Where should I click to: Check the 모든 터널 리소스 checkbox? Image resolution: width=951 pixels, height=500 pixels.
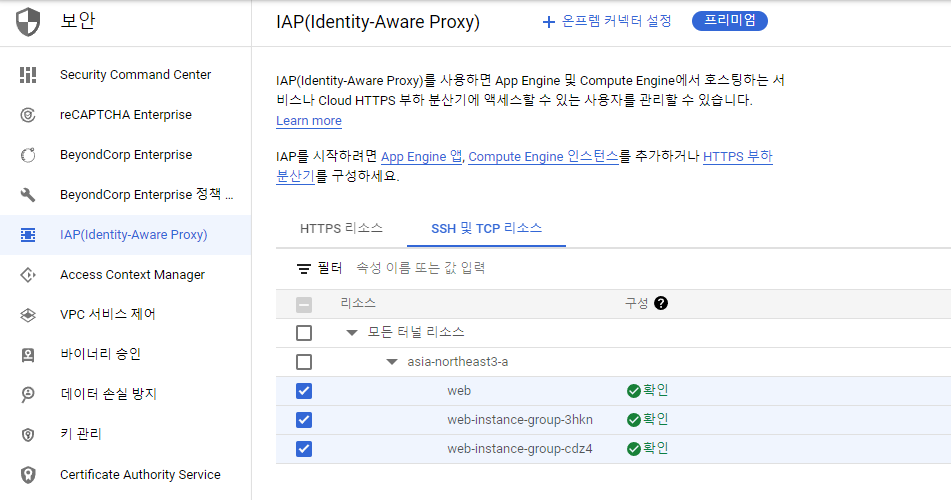[304, 333]
